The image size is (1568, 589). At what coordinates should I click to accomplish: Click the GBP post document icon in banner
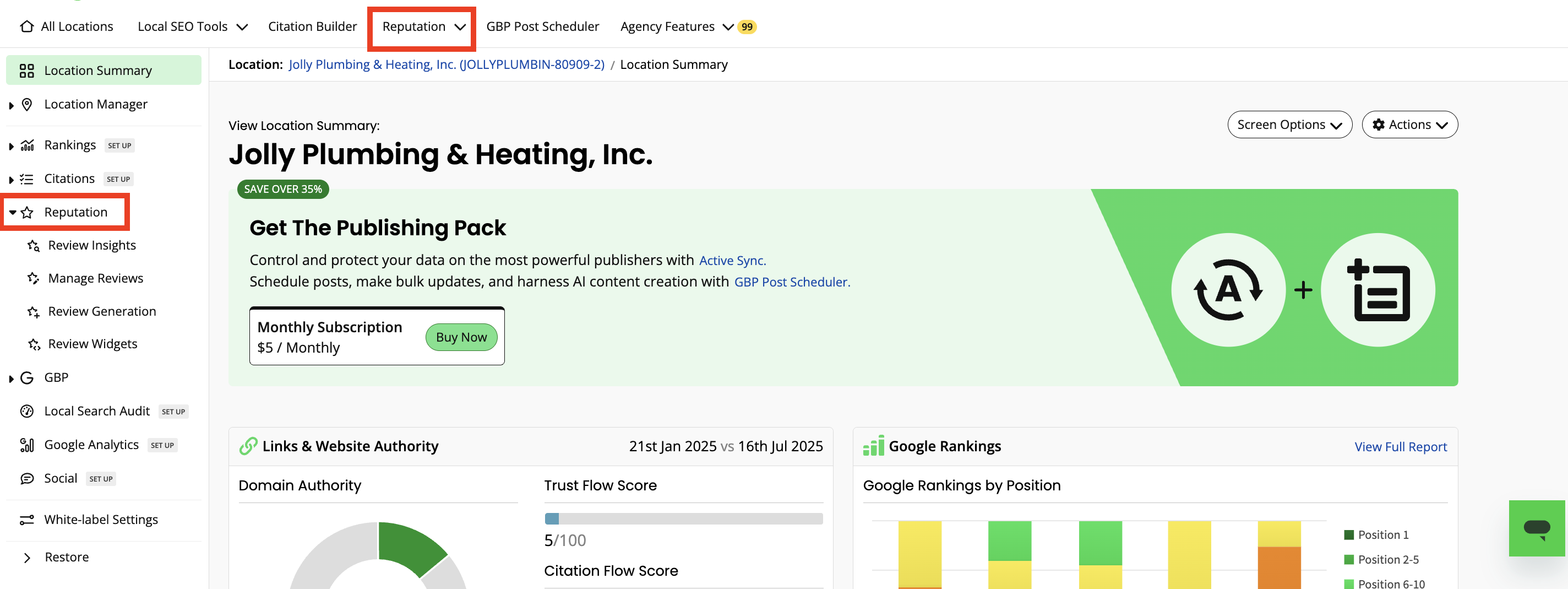pos(1378,290)
